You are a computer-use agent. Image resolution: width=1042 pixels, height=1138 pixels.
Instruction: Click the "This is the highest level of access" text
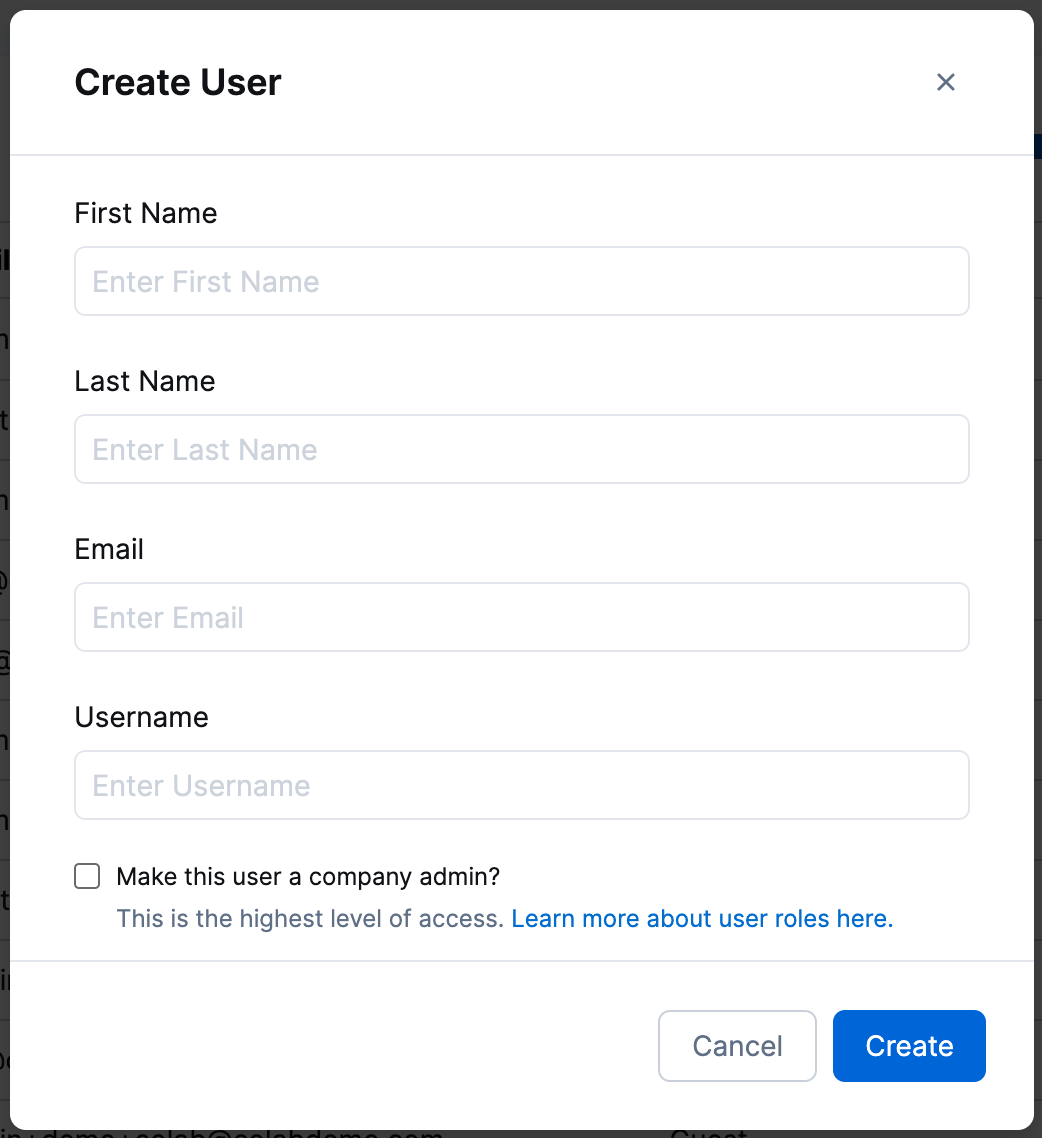(310, 918)
